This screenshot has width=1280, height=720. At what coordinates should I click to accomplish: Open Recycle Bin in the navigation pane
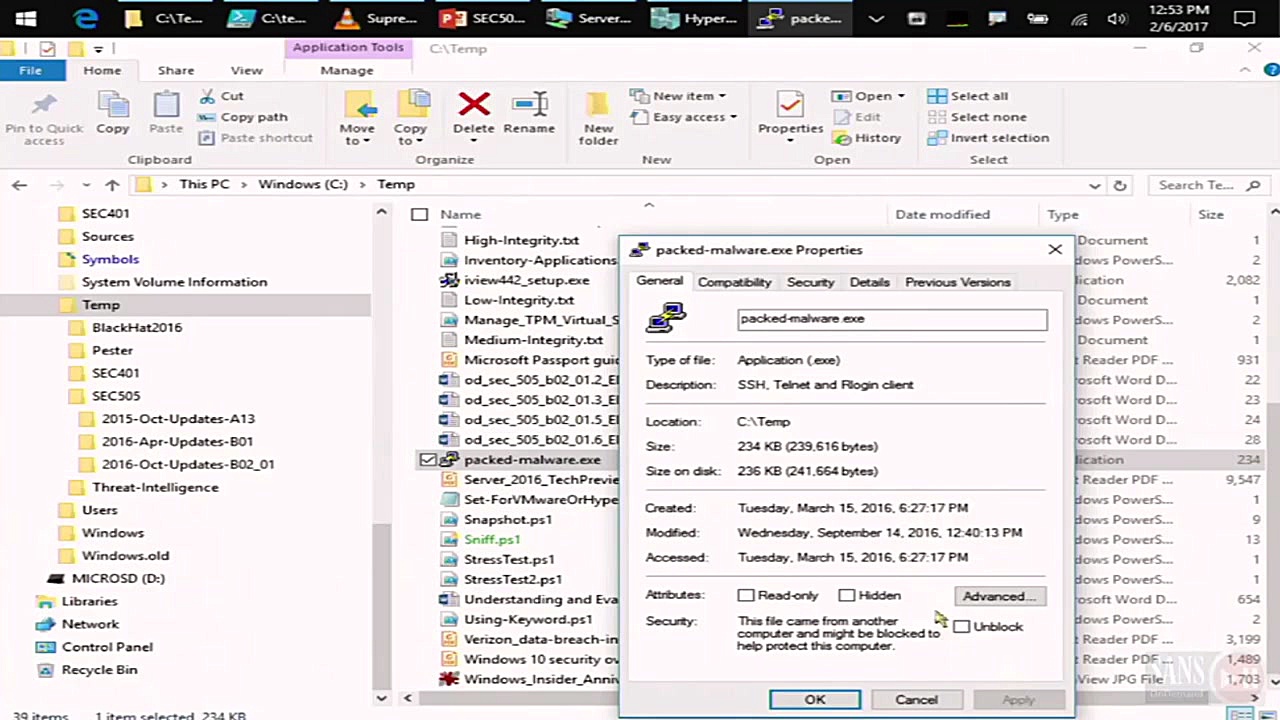[x=99, y=670]
